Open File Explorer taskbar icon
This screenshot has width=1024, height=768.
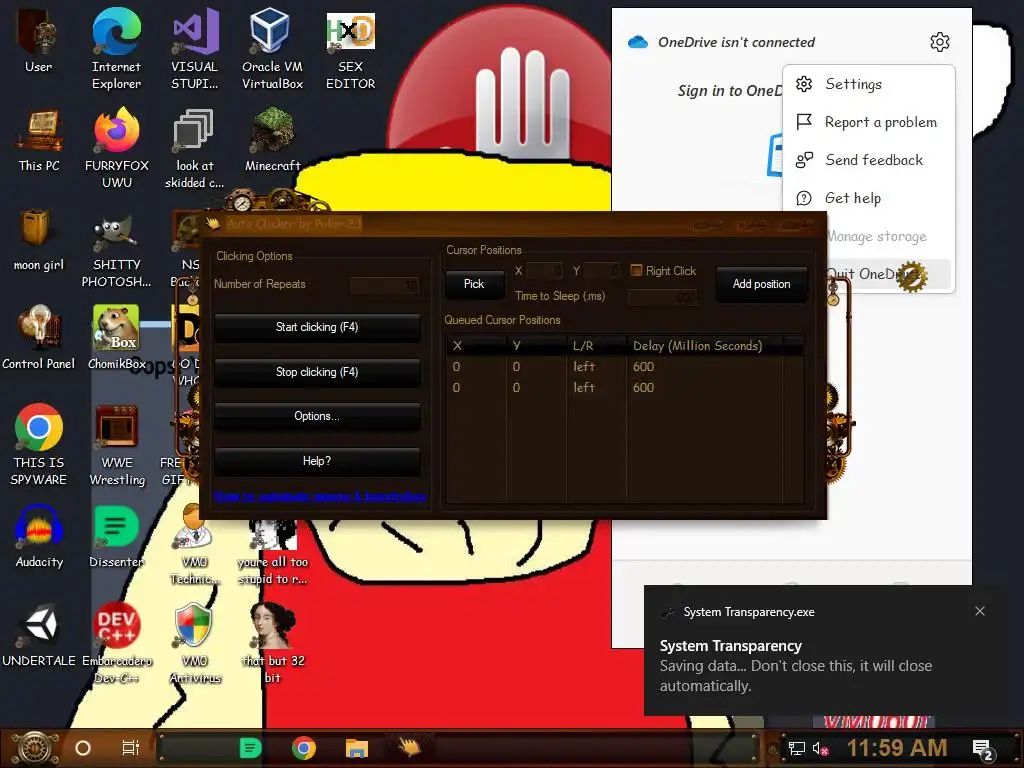(357, 748)
